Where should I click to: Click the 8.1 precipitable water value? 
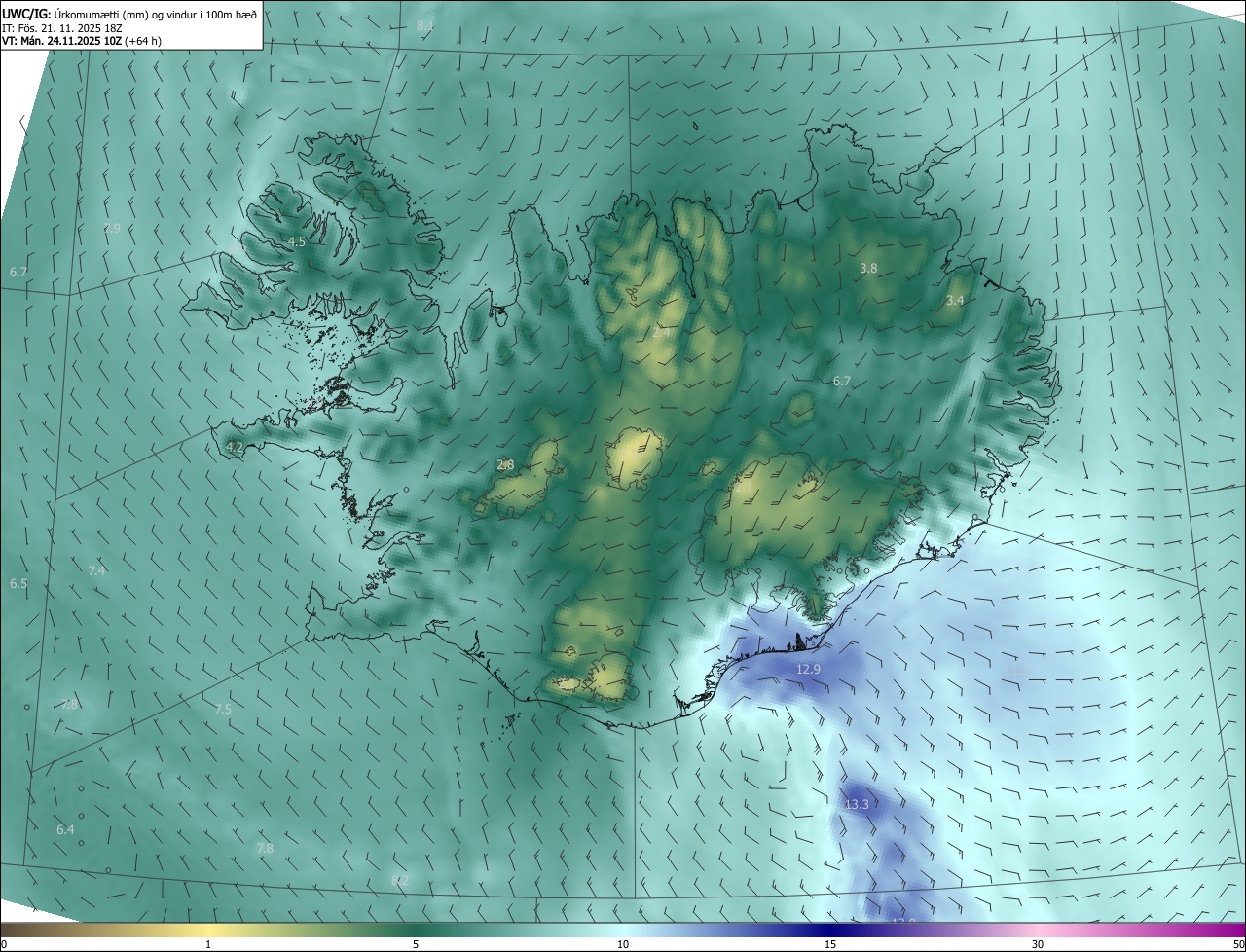pyautogui.click(x=425, y=25)
